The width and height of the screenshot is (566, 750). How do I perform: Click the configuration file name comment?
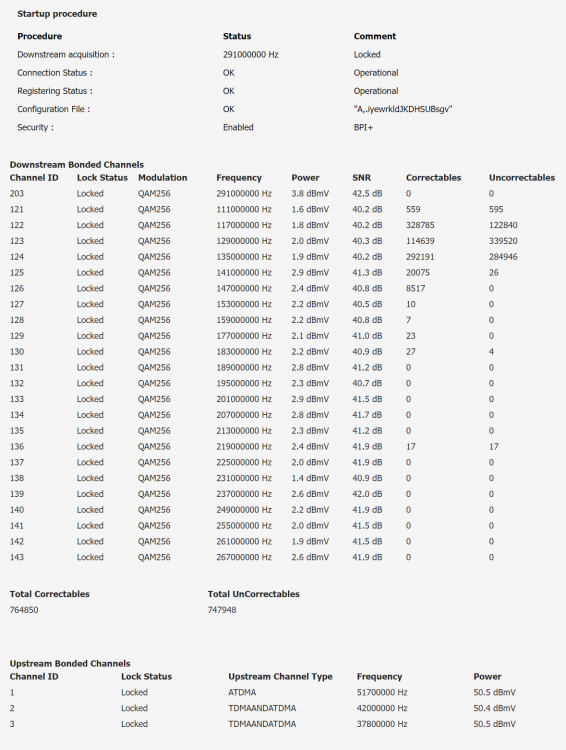pyautogui.click(x=403, y=109)
